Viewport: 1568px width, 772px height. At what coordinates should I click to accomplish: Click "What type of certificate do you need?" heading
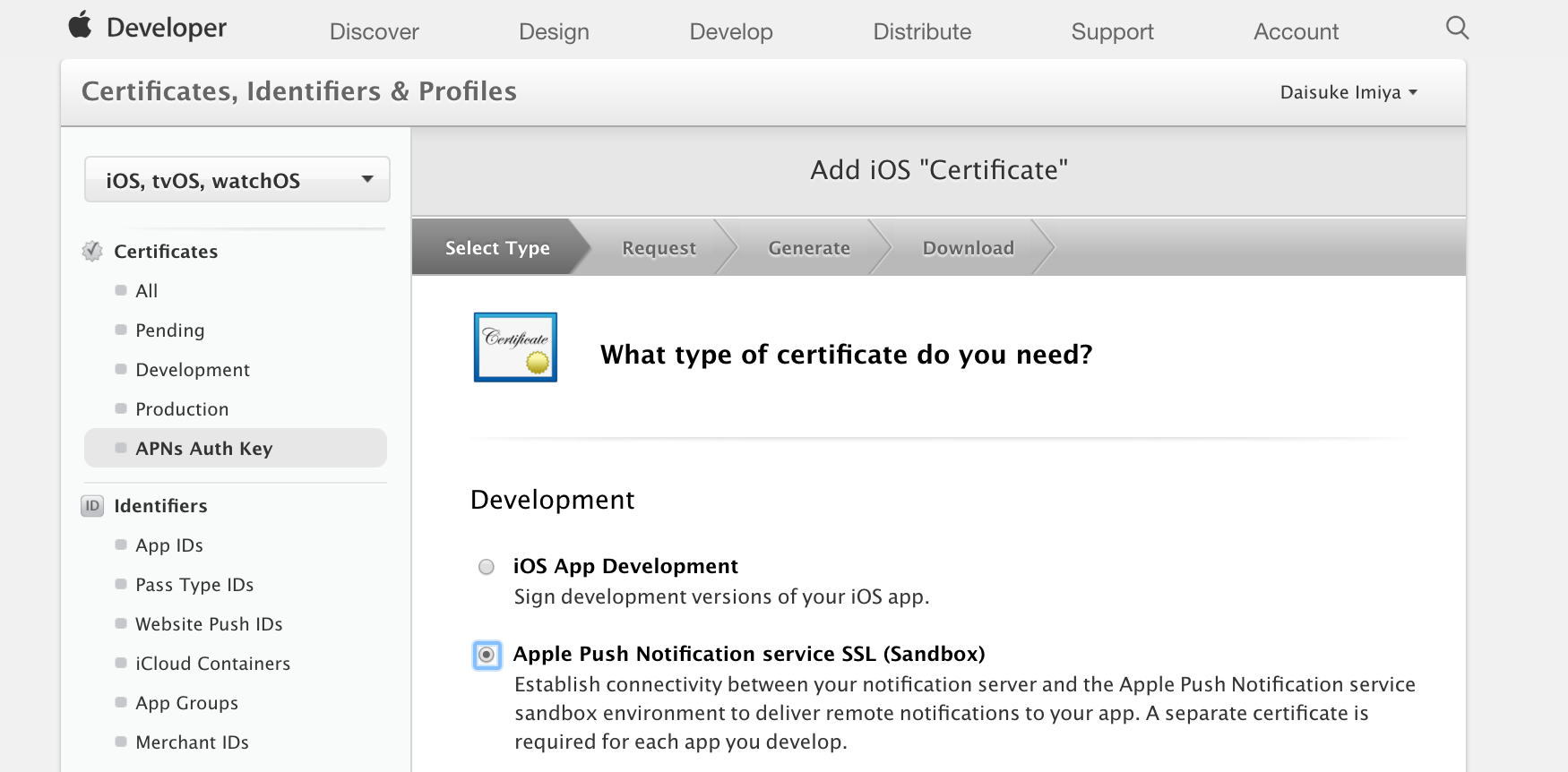(x=847, y=355)
